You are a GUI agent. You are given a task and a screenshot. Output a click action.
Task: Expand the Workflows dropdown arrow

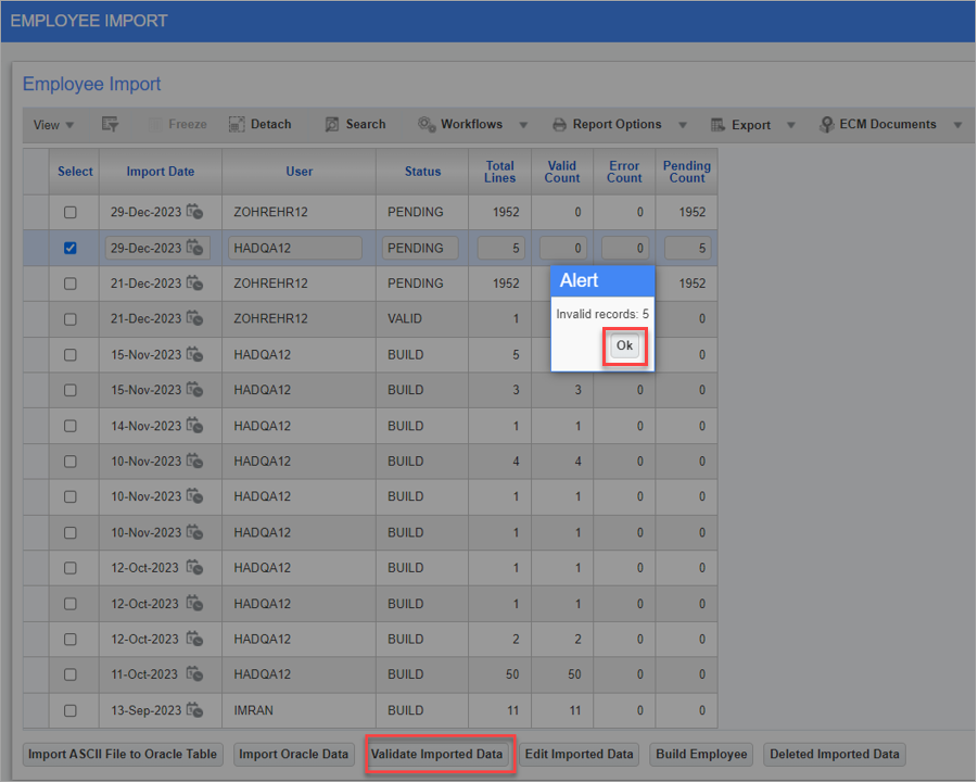(x=523, y=125)
